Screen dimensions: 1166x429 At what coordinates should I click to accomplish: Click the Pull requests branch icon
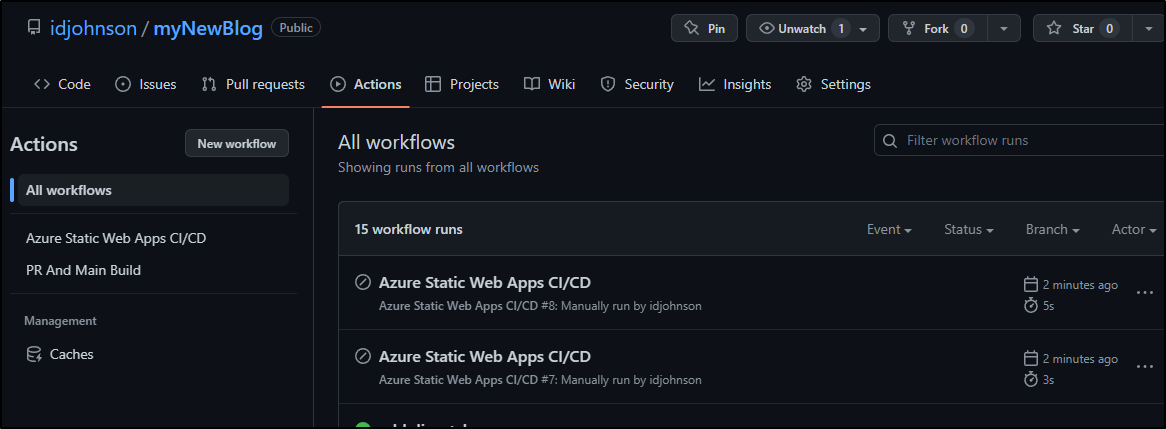tap(209, 84)
